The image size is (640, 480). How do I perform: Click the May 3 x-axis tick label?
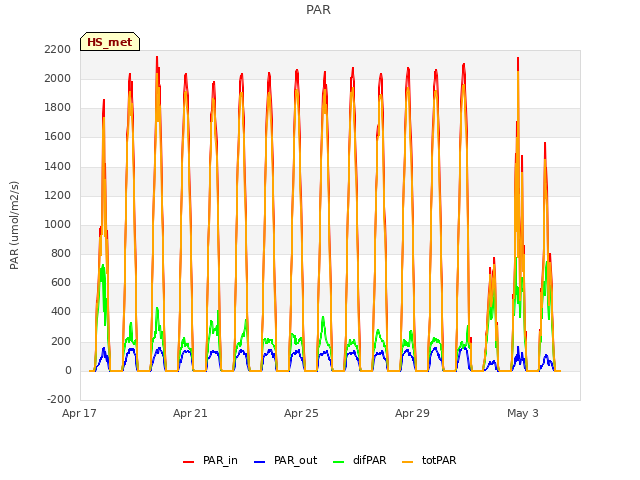click(523, 413)
